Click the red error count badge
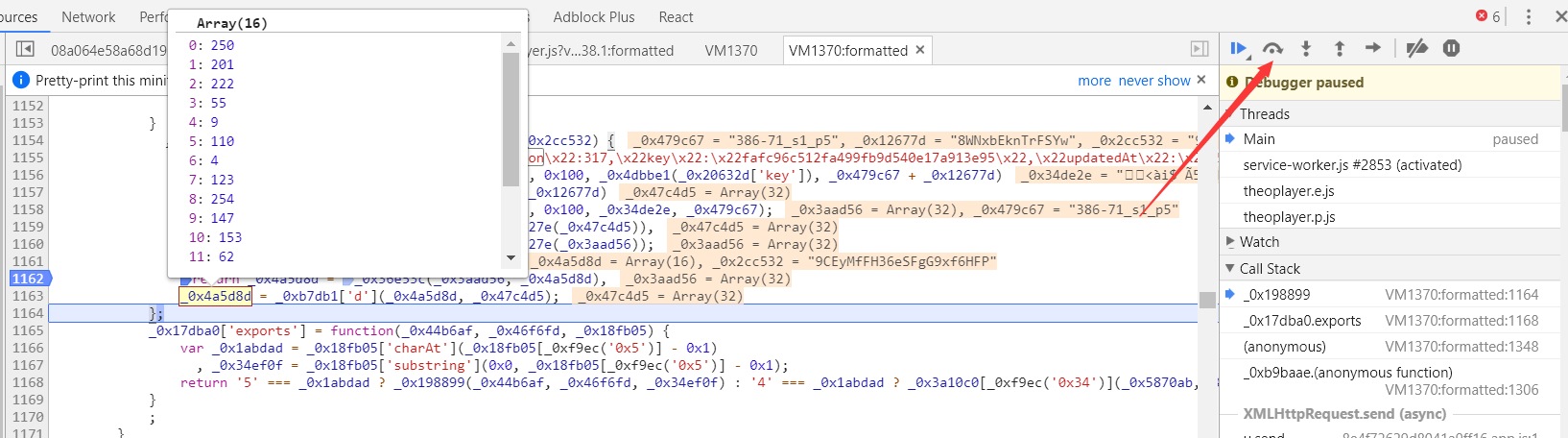This screenshot has height=438, width=1568. tap(1488, 16)
